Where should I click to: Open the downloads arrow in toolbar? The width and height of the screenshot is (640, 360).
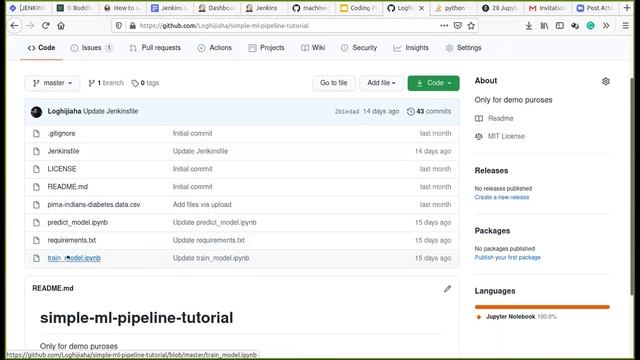click(x=529, y=26)
